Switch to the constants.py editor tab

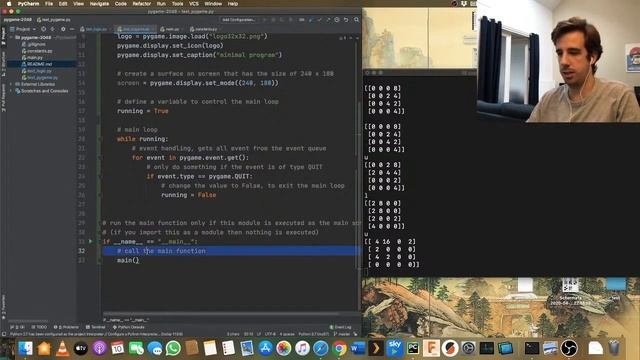coord(205,29)
